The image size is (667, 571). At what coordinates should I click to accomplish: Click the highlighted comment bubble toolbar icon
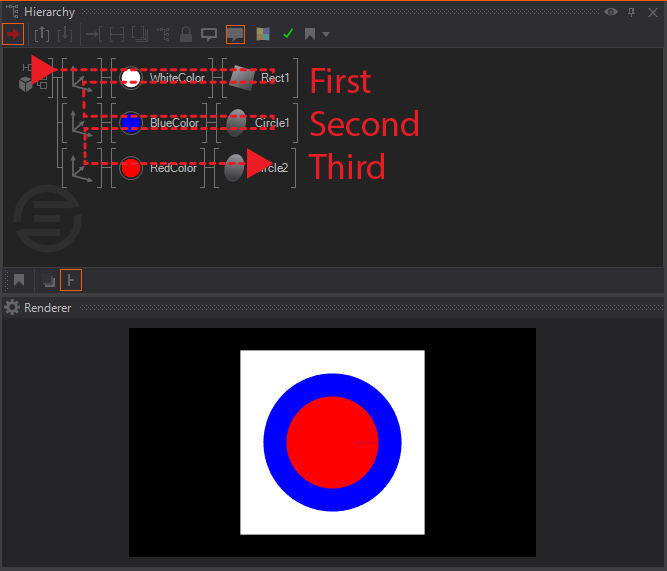235,34
